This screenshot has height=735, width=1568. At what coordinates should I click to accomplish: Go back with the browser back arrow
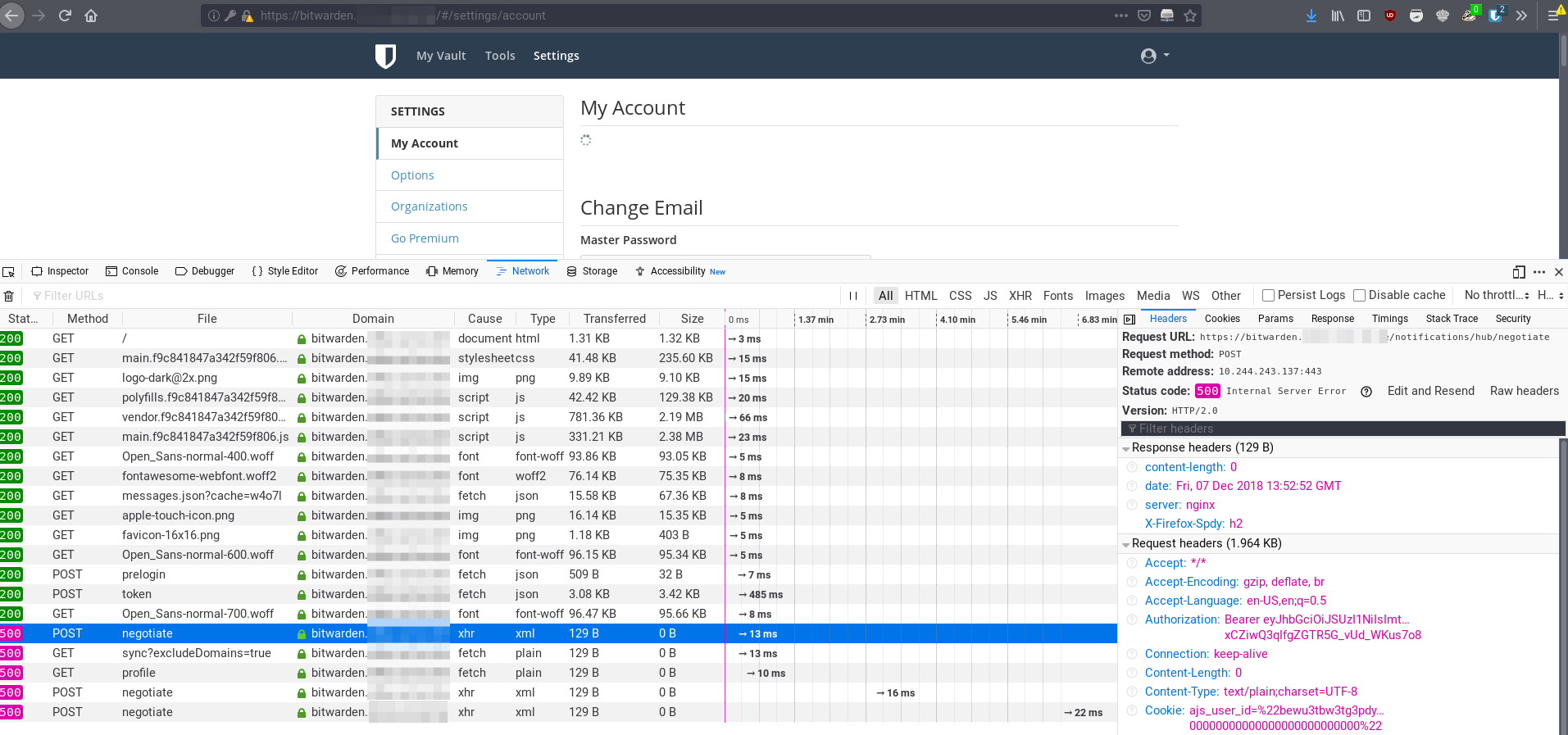(x=11, y=16)
